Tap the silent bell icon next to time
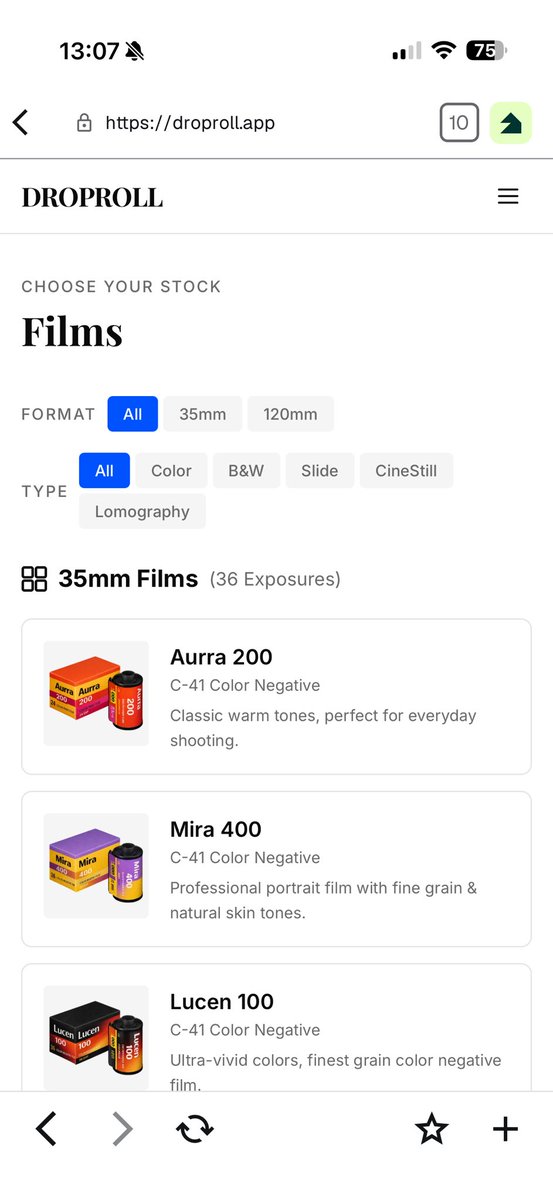 point(135,51)
